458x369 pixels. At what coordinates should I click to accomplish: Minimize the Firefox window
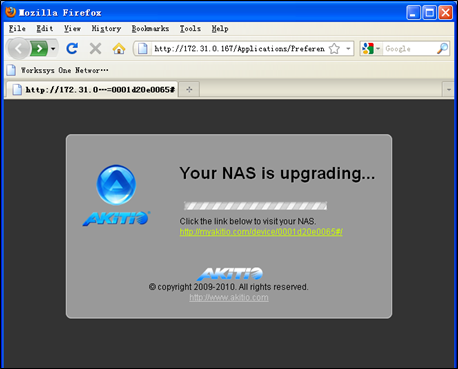[x=413, y=13]
